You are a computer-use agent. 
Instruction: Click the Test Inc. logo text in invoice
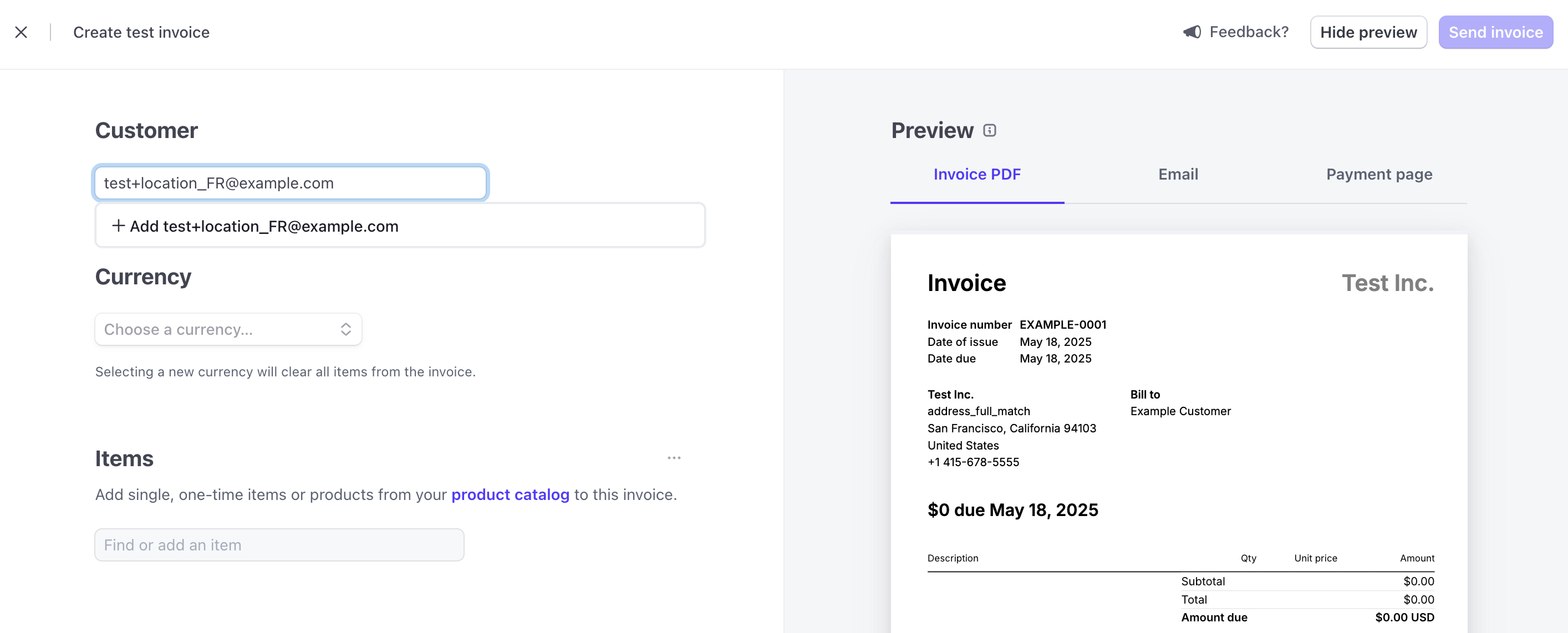pyautogui.click(x=1388, y=283)
